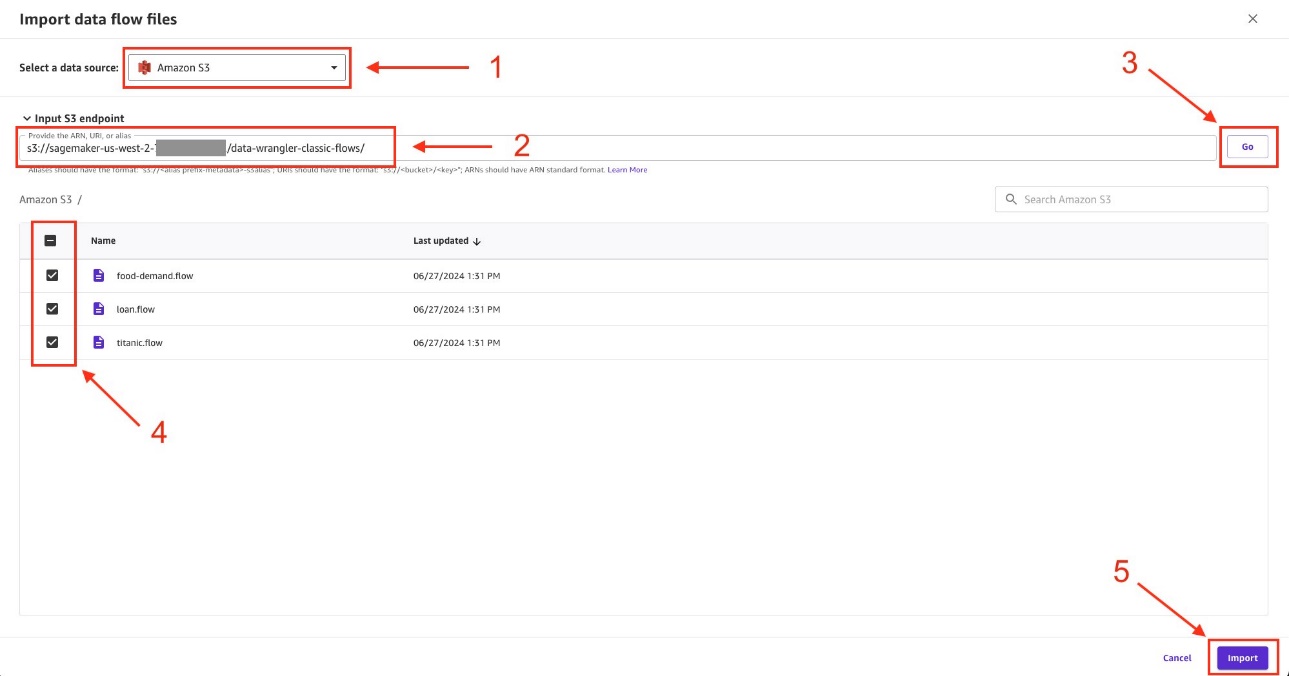
Task: Click the titanic.flow last updated date
Action: click(457, 342)
